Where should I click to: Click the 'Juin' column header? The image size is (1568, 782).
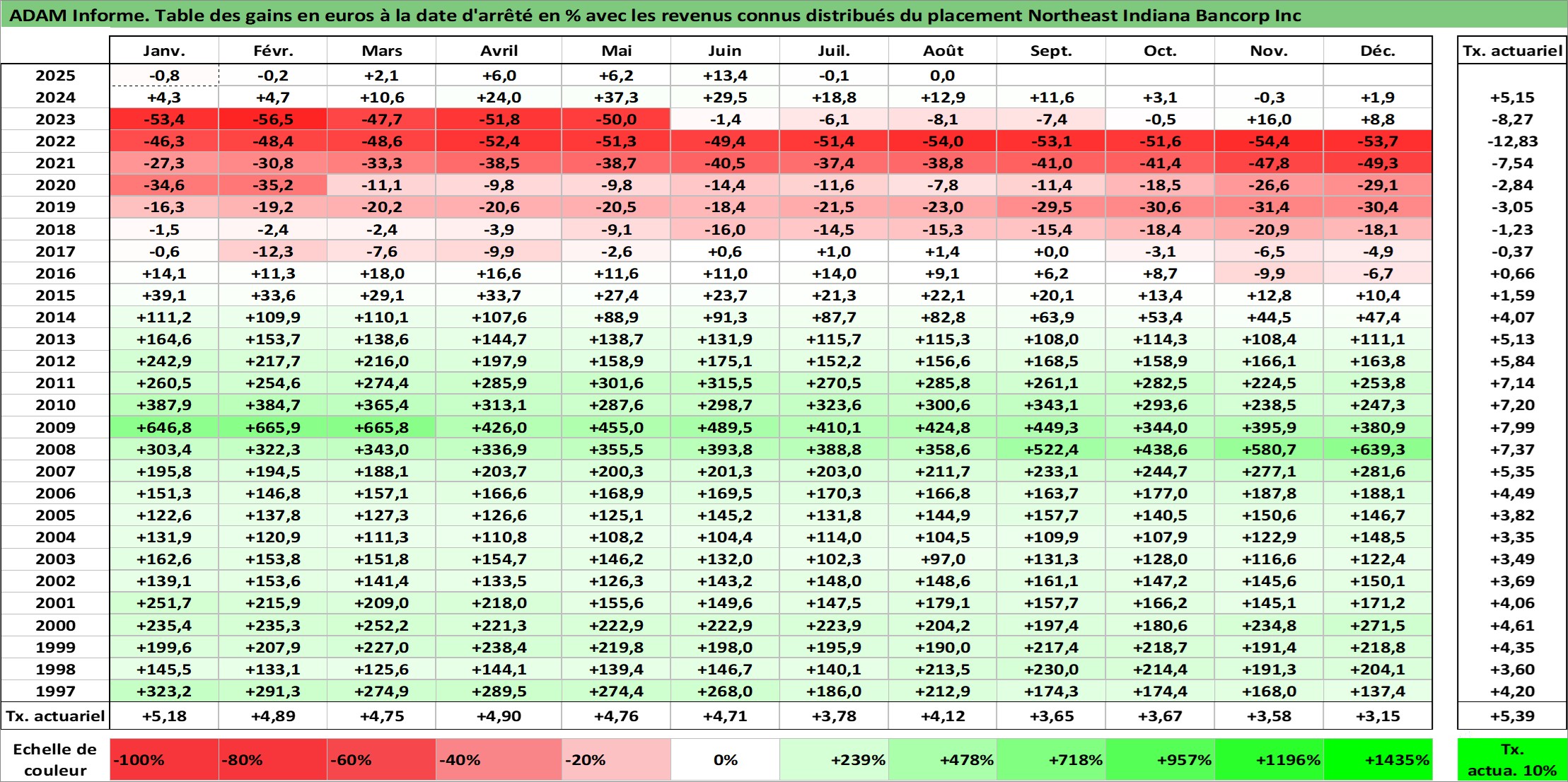[x=725, y=50]
